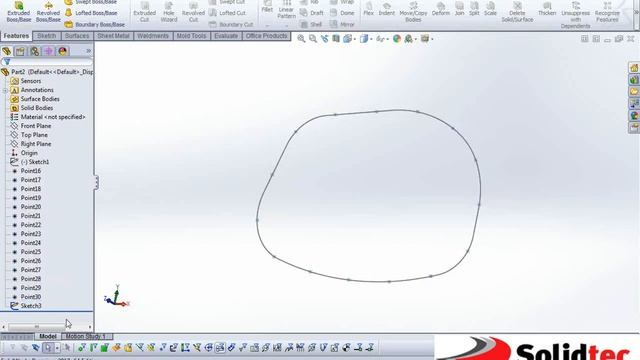Open the PropertyManager panel tab
The height and width of the screenshot is (360, 640).
tap(20, 51)
